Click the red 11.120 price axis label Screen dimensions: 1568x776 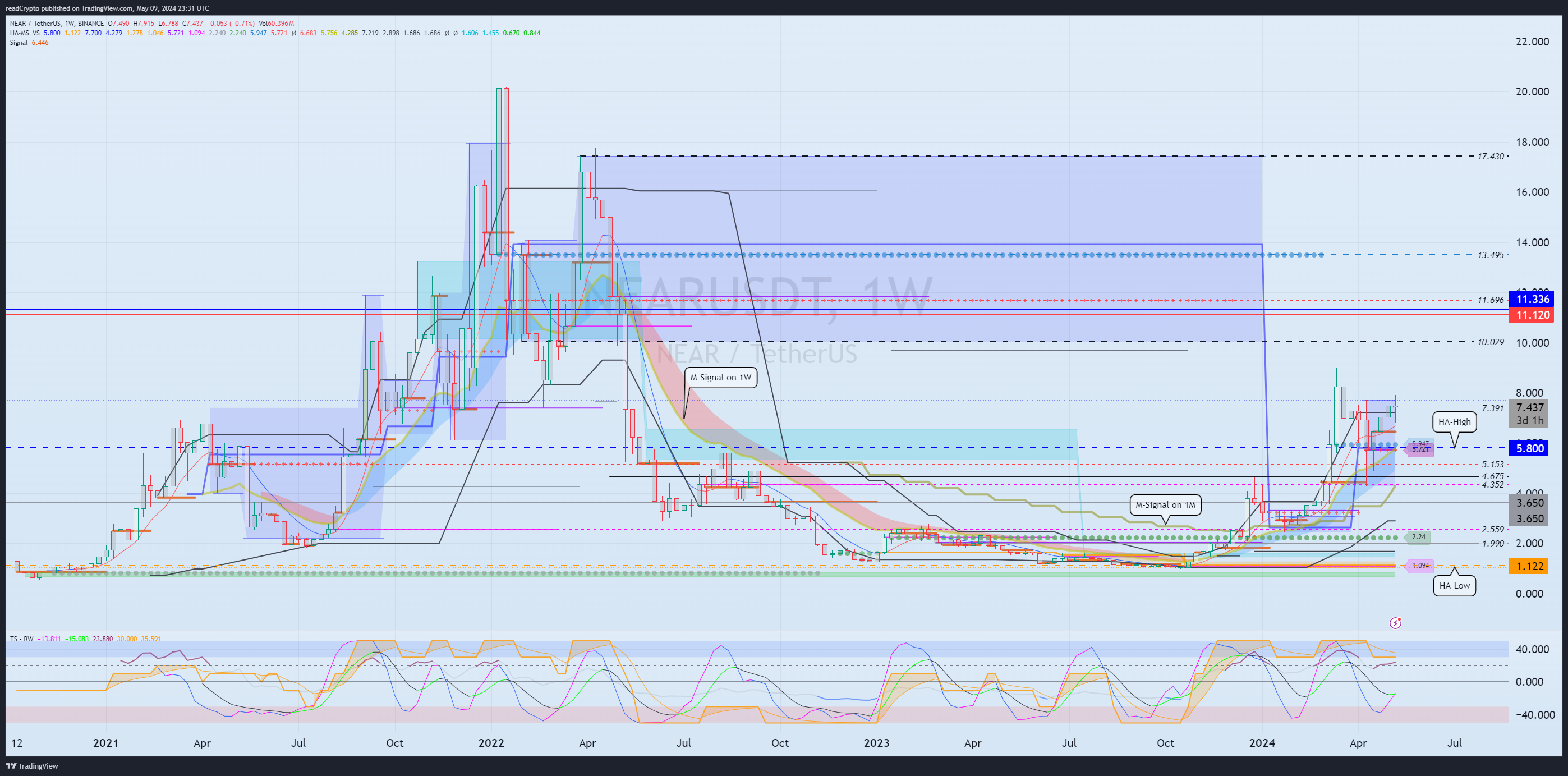1531,315
